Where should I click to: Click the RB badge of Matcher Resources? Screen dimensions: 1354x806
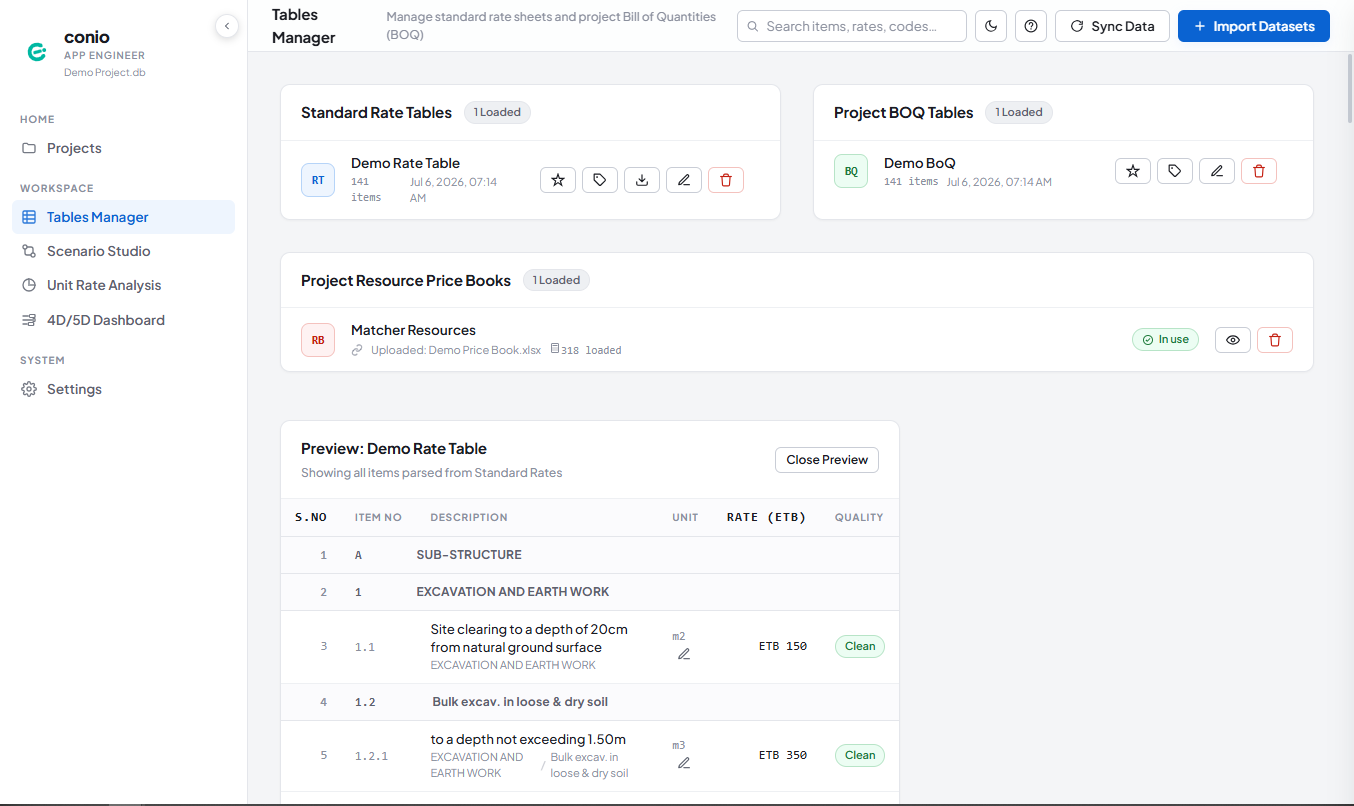(318, 340)
